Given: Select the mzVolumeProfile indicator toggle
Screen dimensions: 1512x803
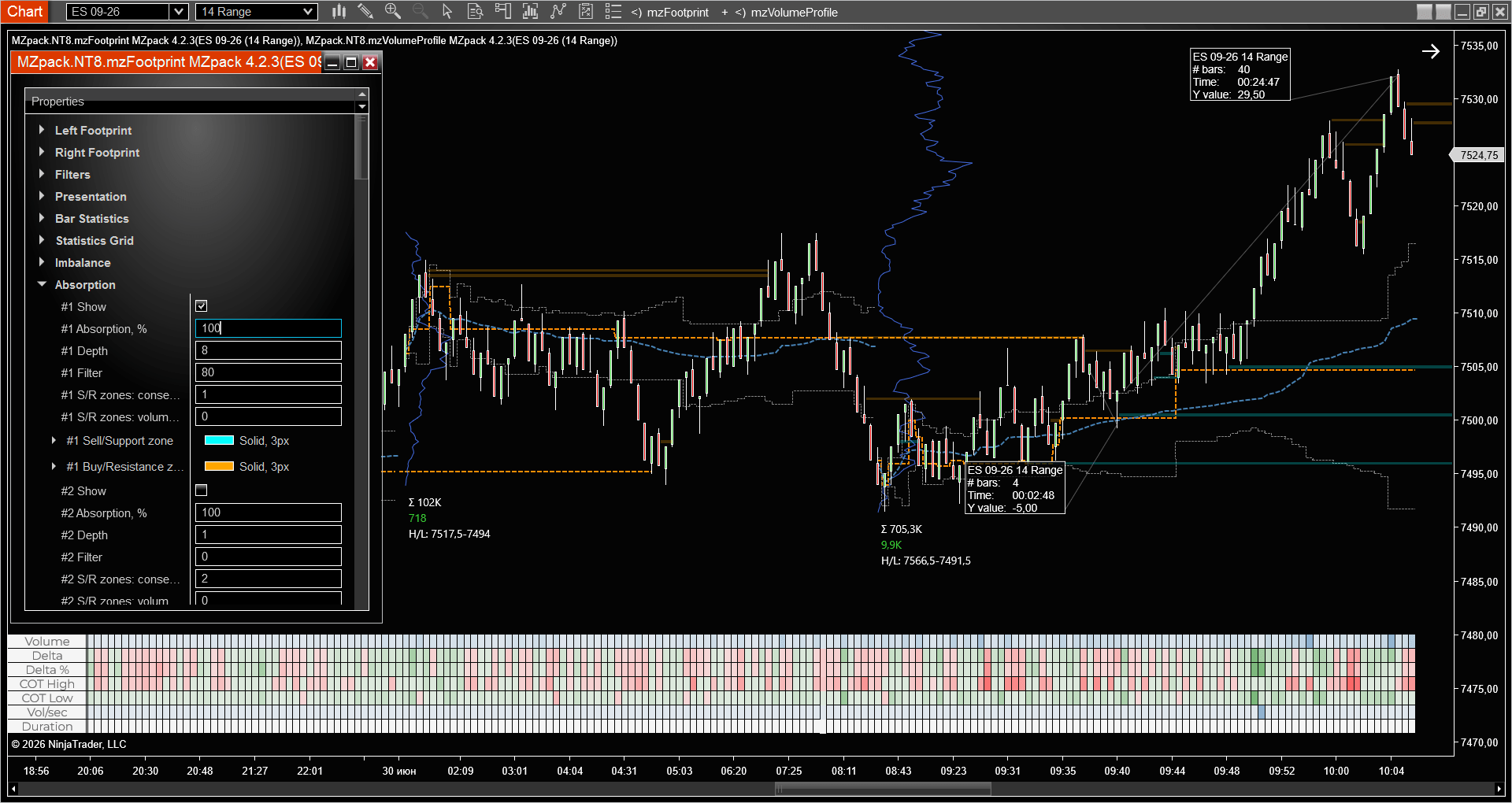Looking at the screenshot, I should point(786,12).
